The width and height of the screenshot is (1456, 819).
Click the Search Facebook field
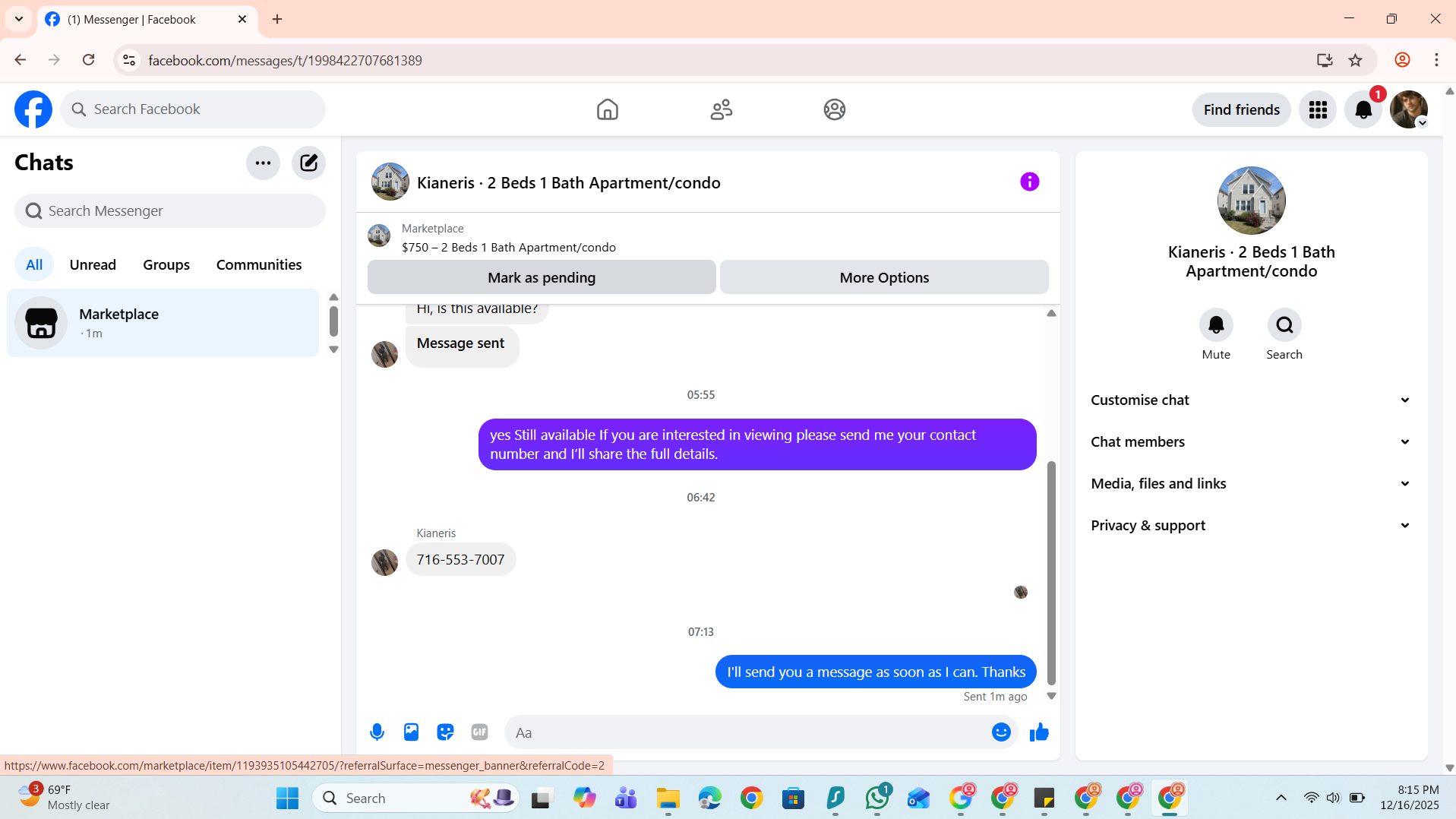[193, 109]
